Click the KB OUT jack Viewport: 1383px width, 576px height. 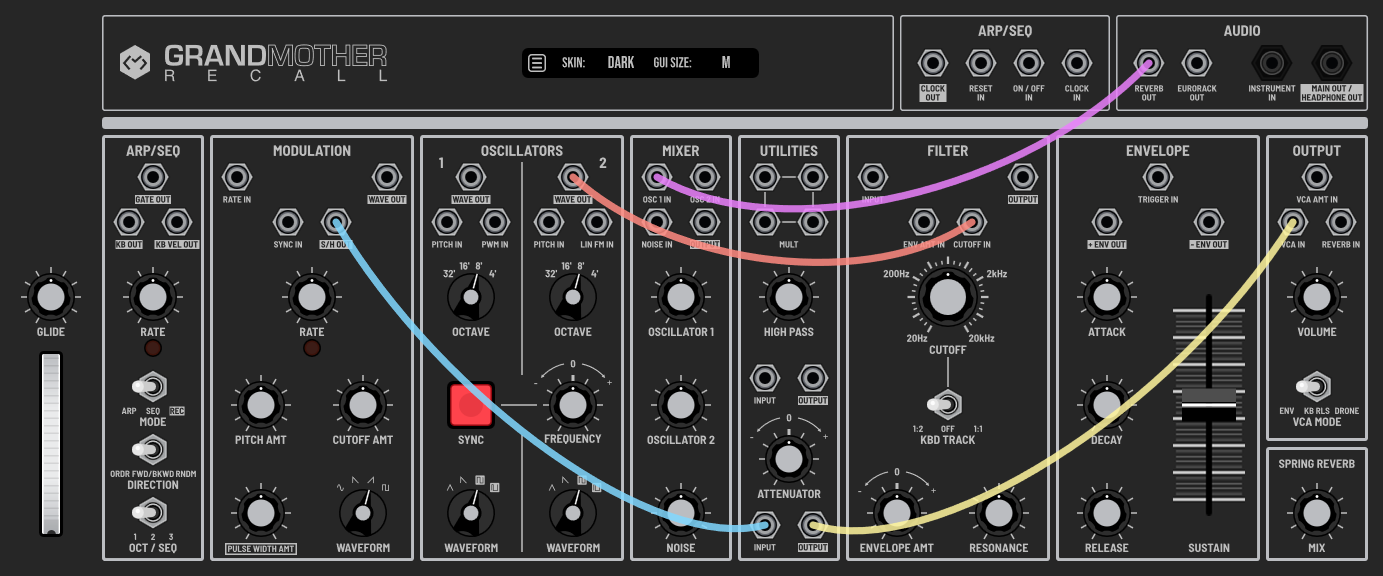(x=129, y=221)
